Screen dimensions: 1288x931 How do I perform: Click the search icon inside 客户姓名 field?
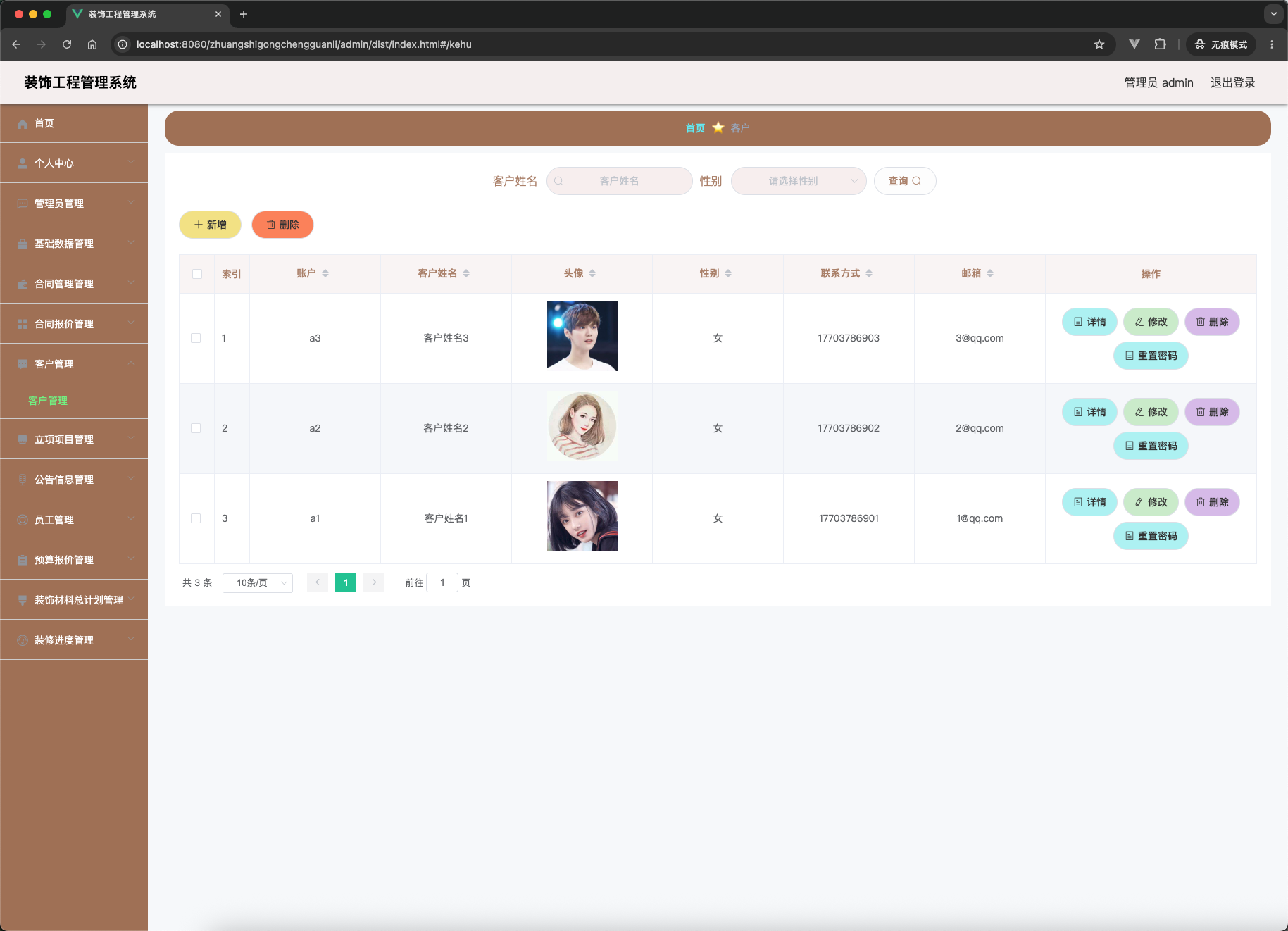coord(558,181)
